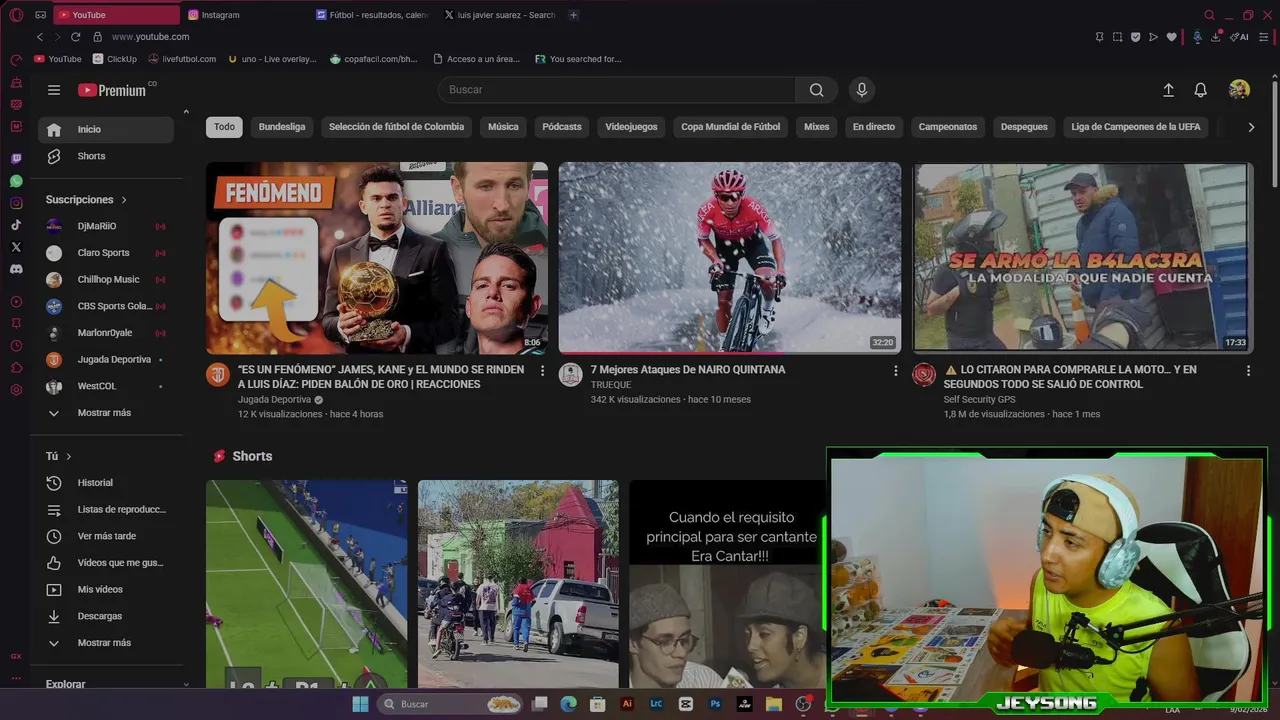Viewport: 1280px width, 720px height.
Task: Open Microsoft Edge from the taskbar
Action: pos(568,704)
